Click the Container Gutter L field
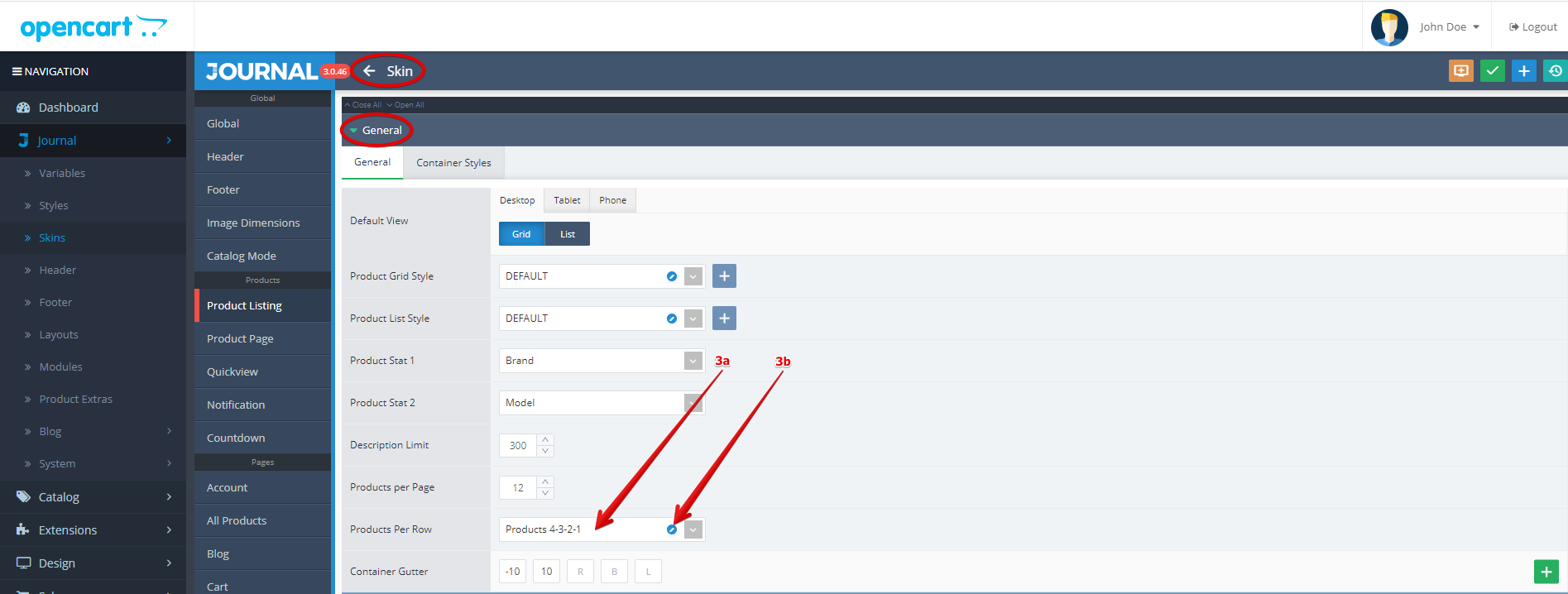Screen dimensions: 1568x594 tap(648, 572)
